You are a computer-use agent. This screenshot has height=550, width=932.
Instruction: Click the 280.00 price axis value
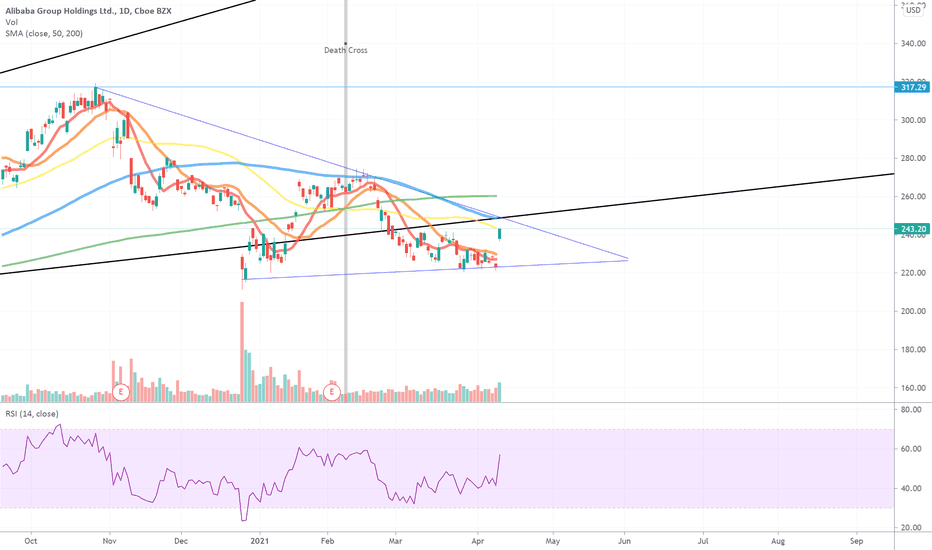pos(914,158)
